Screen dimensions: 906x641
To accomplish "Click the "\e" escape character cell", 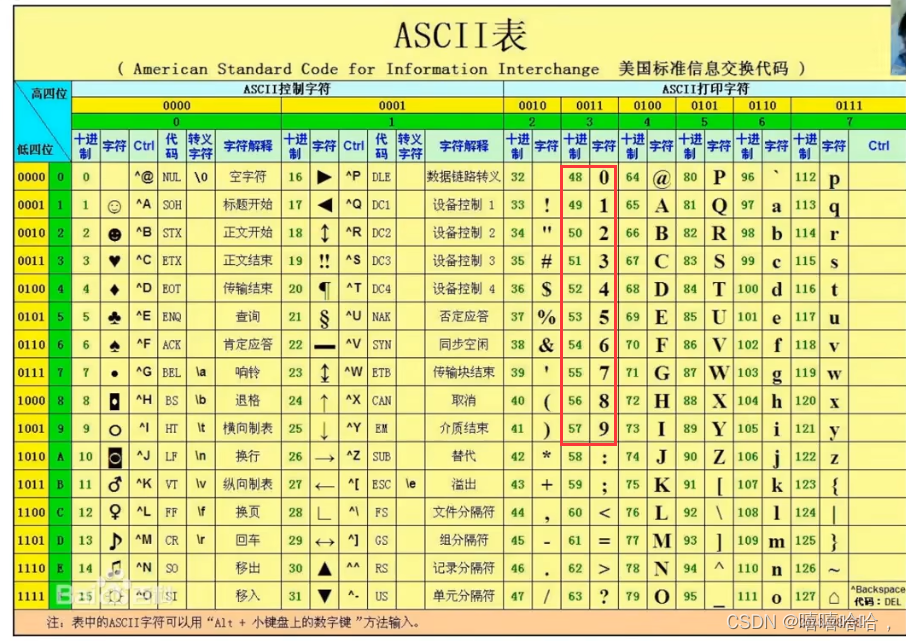I will click(x=410, y=484).
